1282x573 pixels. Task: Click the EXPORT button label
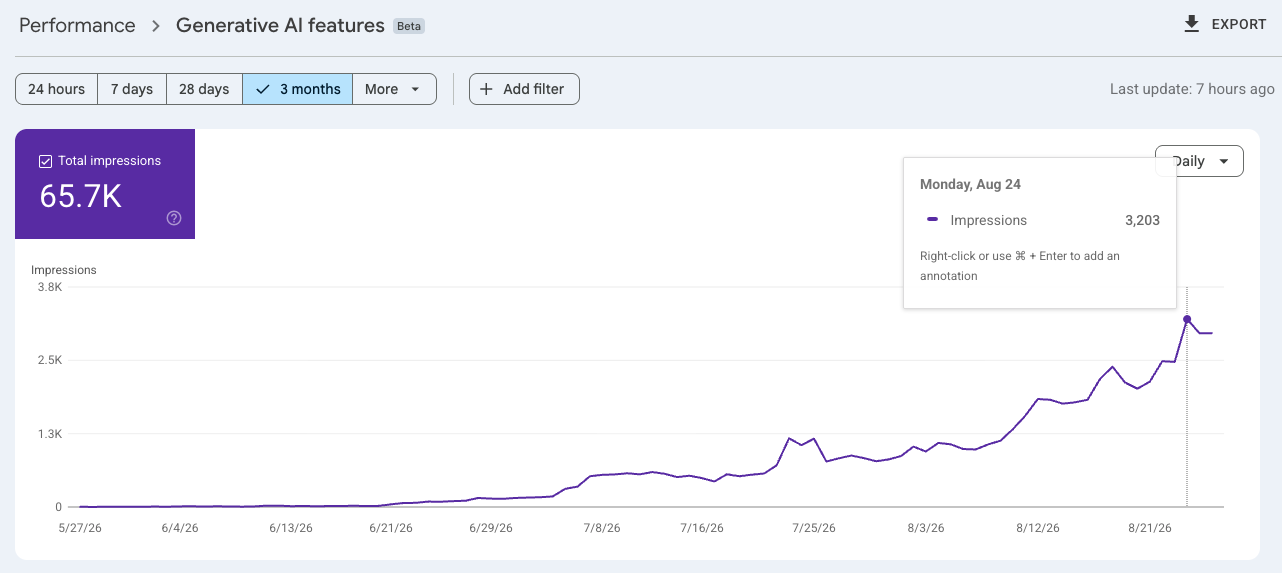pyautogui.click(x=1239, y=24)
